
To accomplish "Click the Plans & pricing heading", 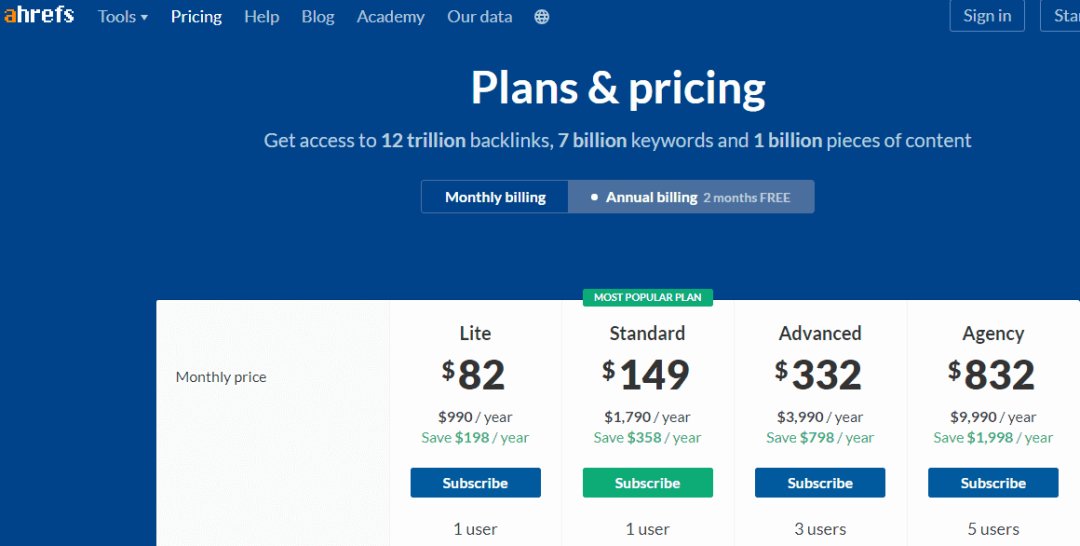I will pyautogui.click(x=618, y=88).
